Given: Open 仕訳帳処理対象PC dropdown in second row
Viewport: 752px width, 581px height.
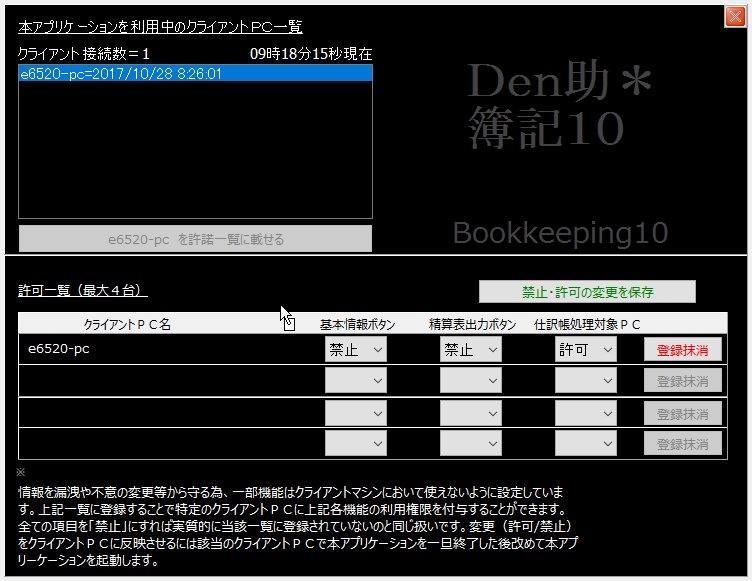Looking at the screenshot, I should tap(586, 381).
